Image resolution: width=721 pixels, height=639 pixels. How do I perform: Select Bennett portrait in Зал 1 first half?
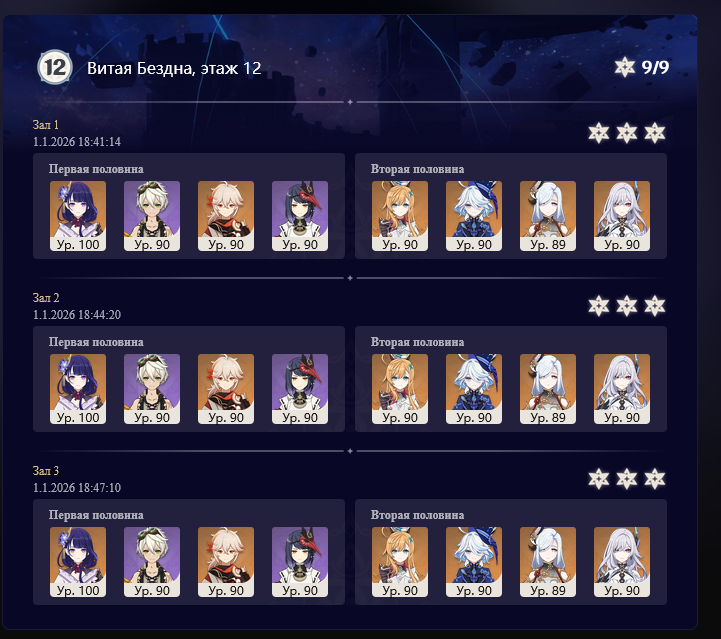pos(152,216)
